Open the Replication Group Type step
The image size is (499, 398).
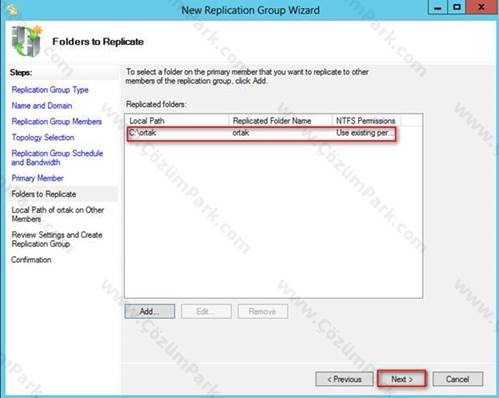50,90
